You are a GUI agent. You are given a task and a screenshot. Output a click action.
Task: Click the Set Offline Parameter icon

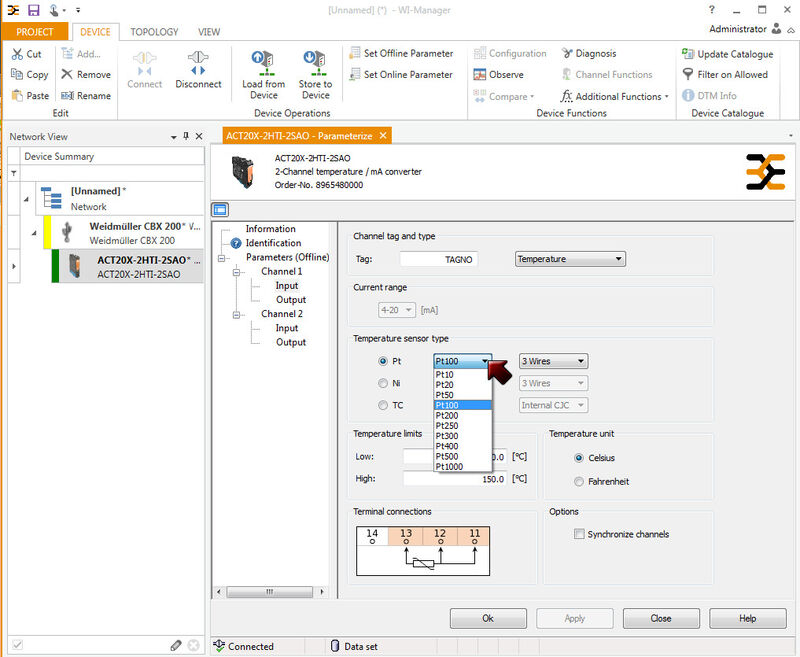(x=355, y=54)
